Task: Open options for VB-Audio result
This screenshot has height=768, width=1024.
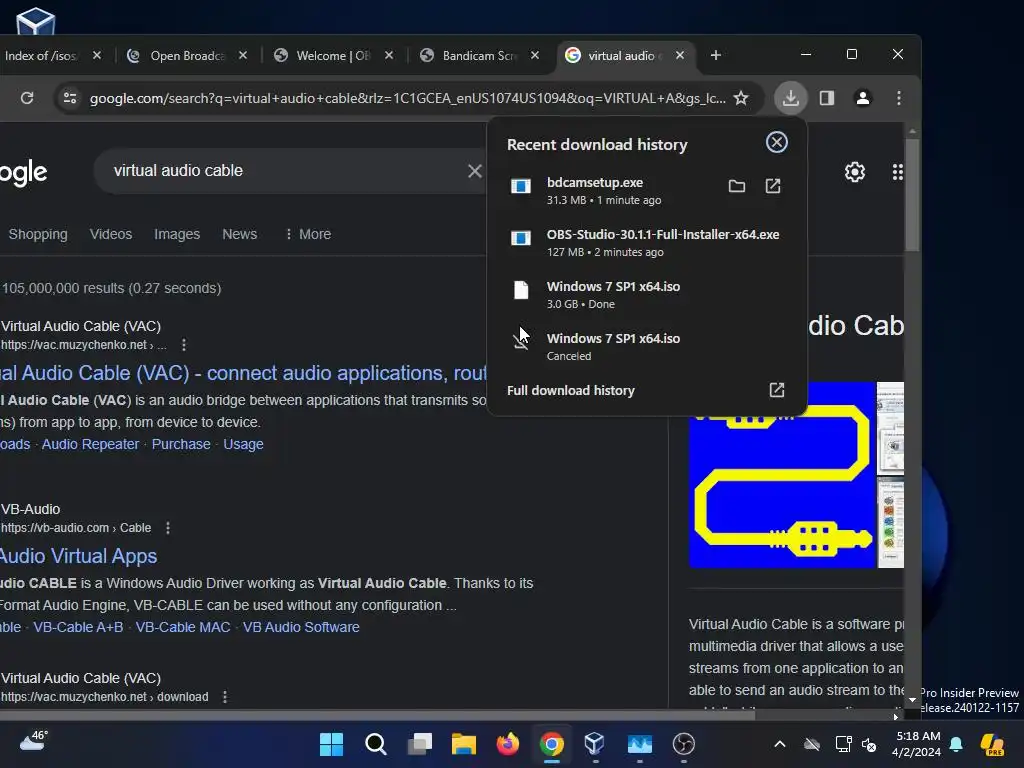Action: click(x=168, y=528)
